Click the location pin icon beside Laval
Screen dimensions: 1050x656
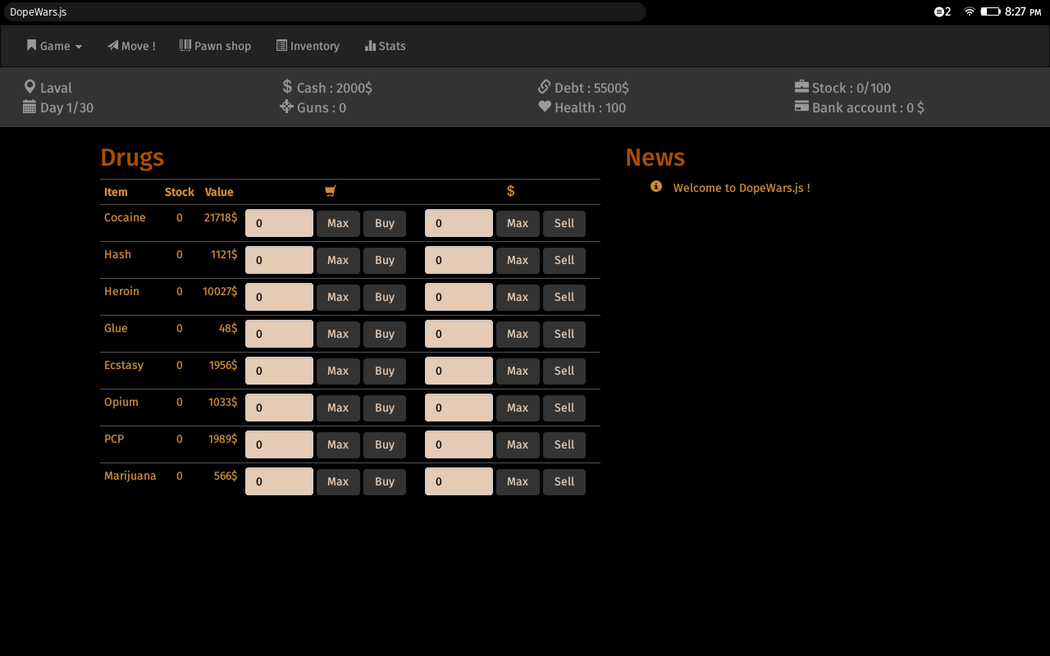coord(30,87)
